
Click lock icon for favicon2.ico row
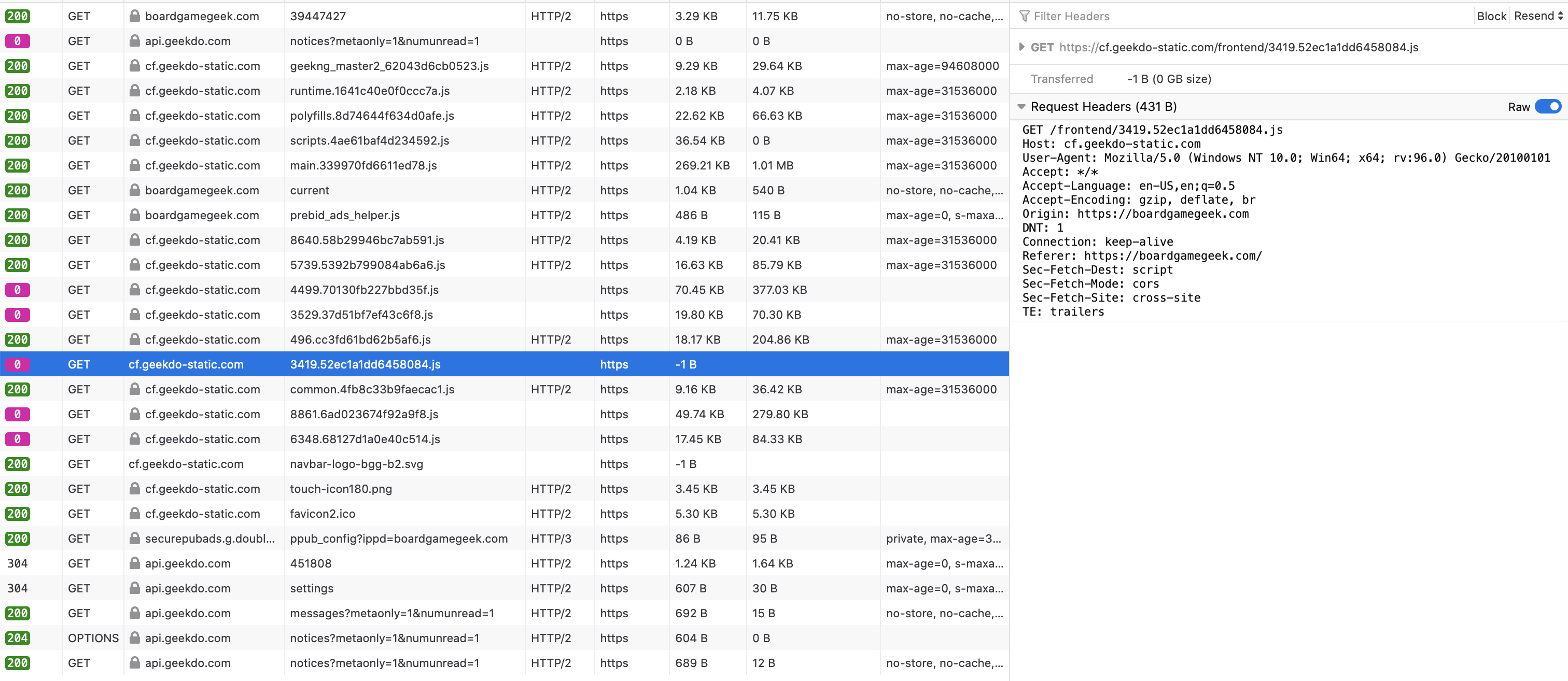point(135,514)
